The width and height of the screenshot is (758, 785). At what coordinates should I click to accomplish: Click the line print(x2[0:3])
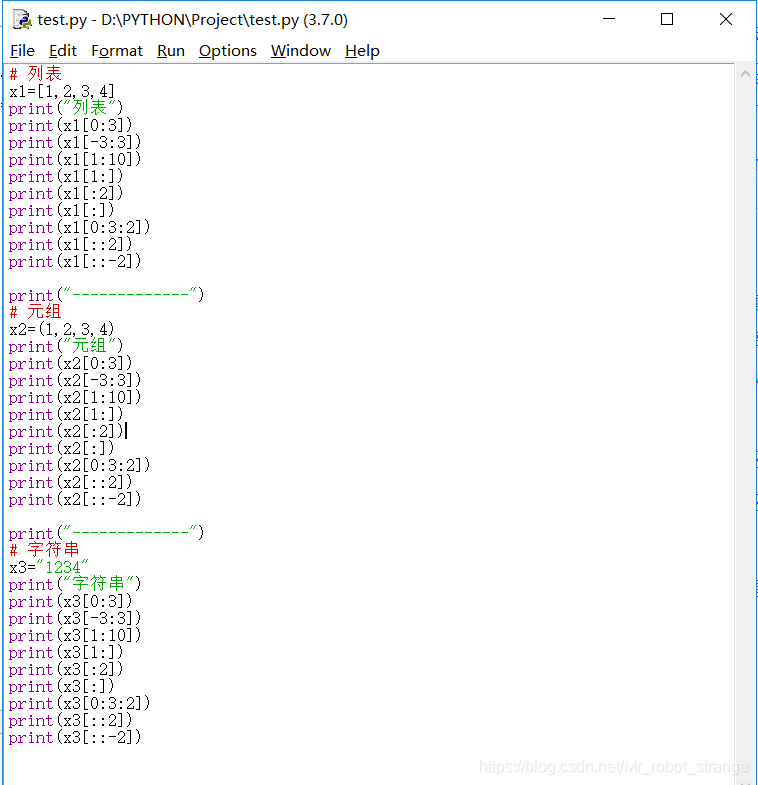click(x=70, y=363)
